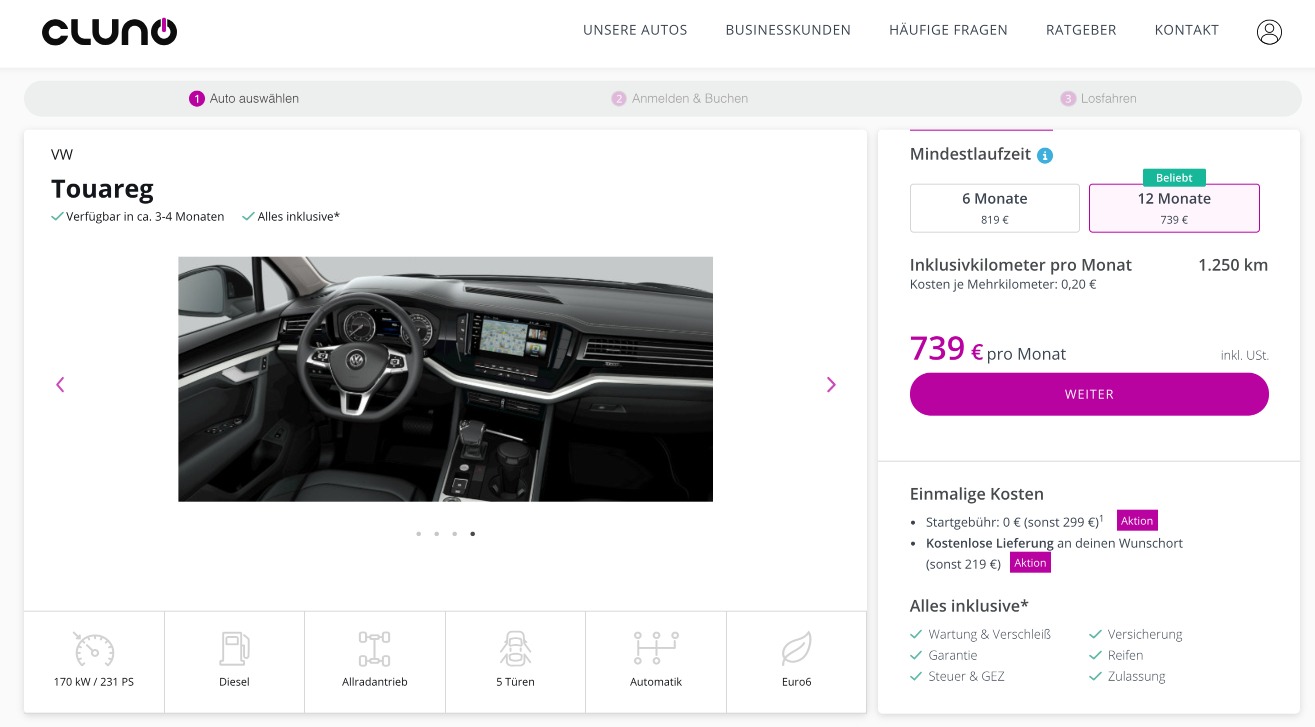Select step 1 Auto auswählen
1315x727 pixels.
tap(244, 98)
